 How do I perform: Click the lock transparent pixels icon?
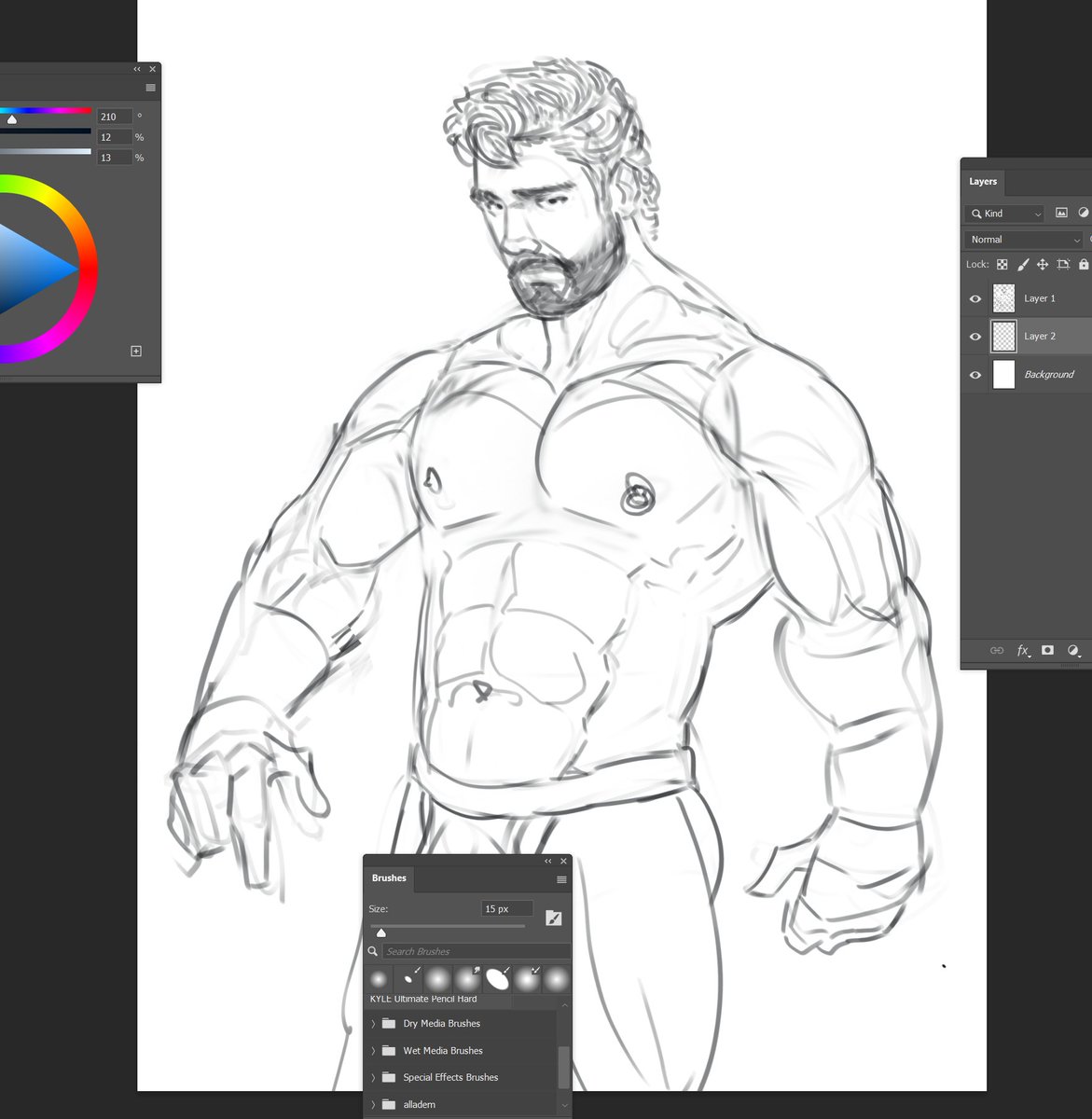(x=1002, y=265)
